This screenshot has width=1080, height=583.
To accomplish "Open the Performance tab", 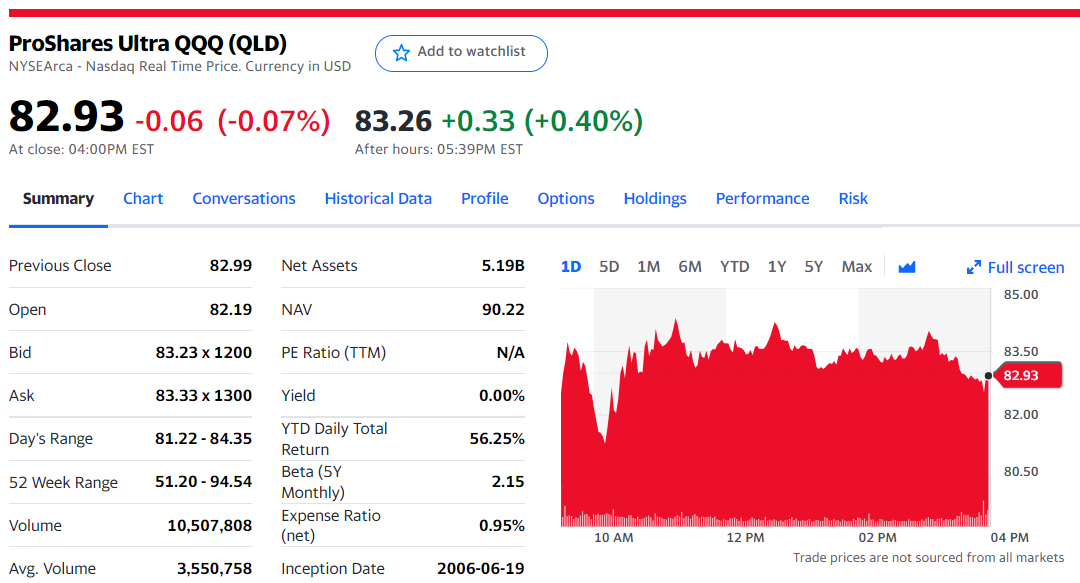I will (762, 198).
